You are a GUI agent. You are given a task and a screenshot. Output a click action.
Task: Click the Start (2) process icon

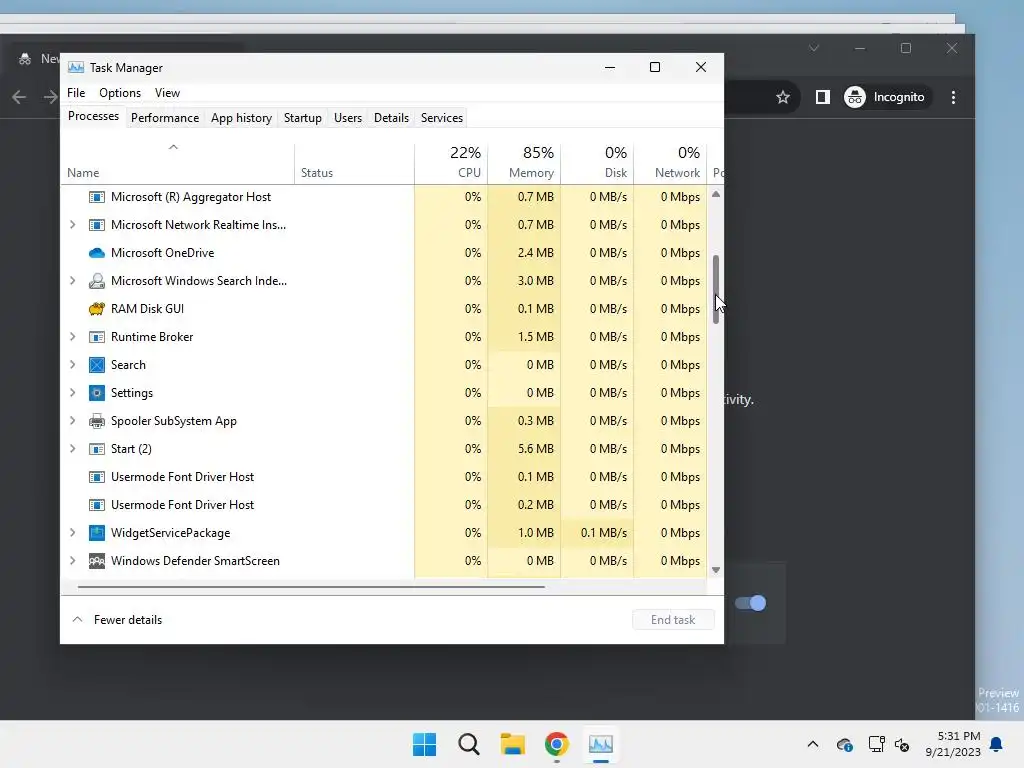coord(97,449)
